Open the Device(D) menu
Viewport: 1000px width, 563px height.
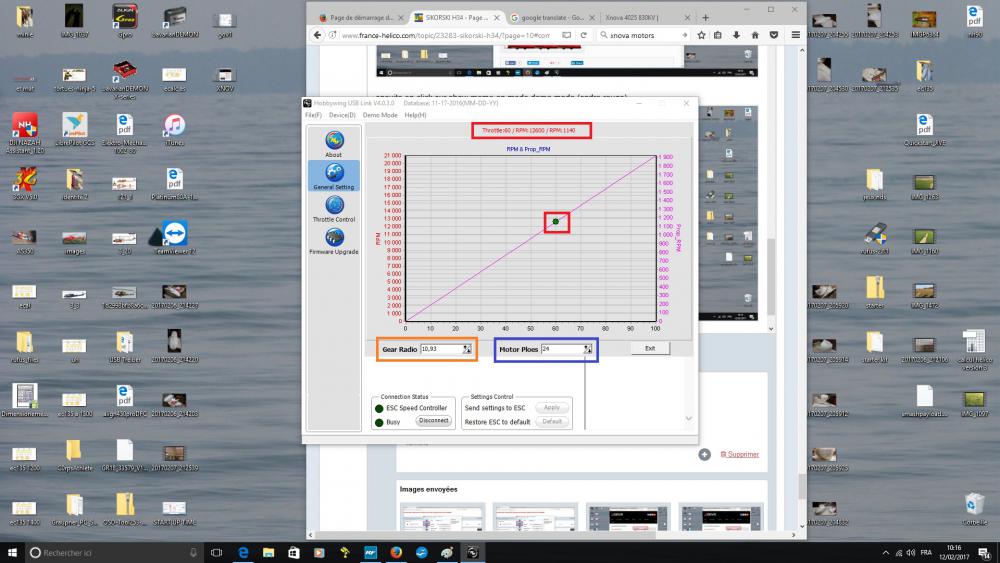(342, 115)
